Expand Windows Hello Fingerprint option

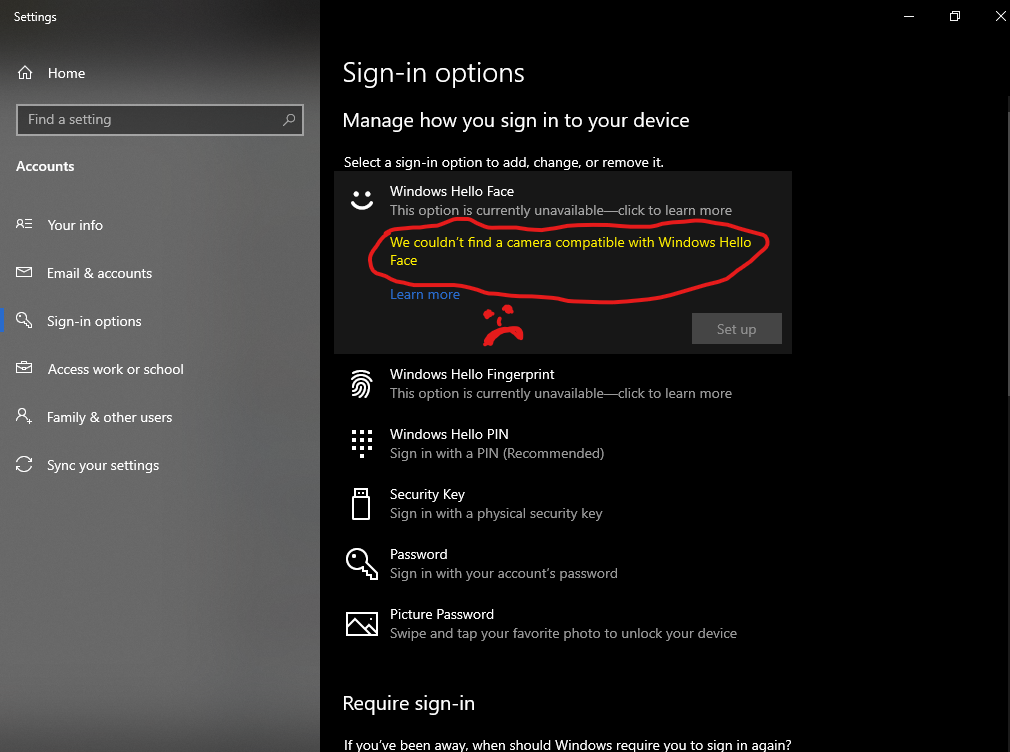(562, 384)
